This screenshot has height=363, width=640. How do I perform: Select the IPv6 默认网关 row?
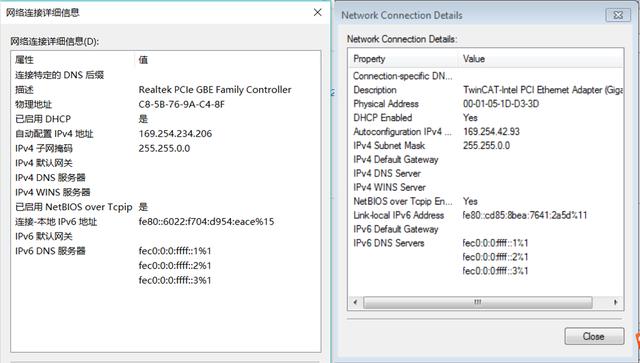click(166, 237)
